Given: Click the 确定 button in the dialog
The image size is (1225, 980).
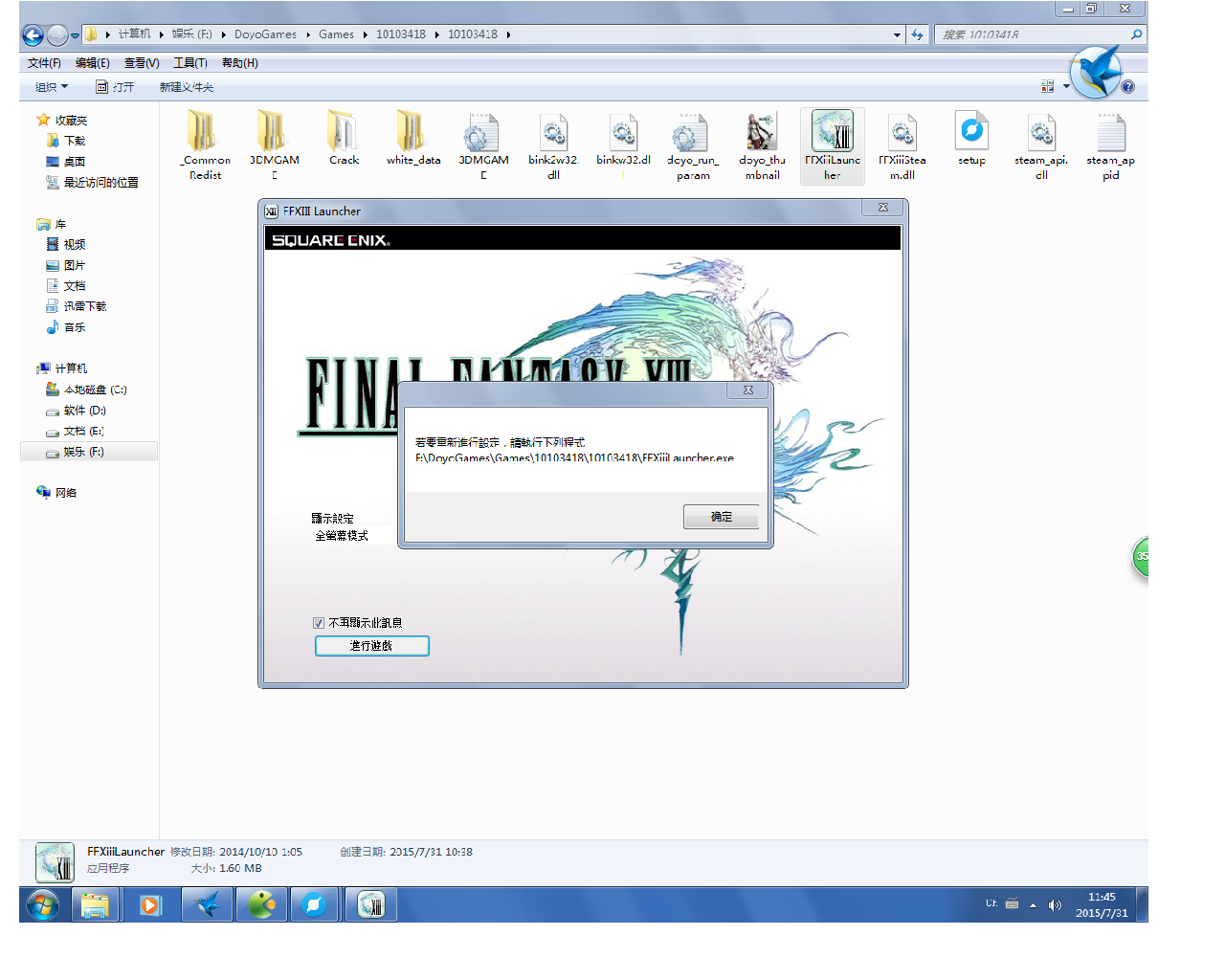Looking at the screenshot, I should [722, 517].
